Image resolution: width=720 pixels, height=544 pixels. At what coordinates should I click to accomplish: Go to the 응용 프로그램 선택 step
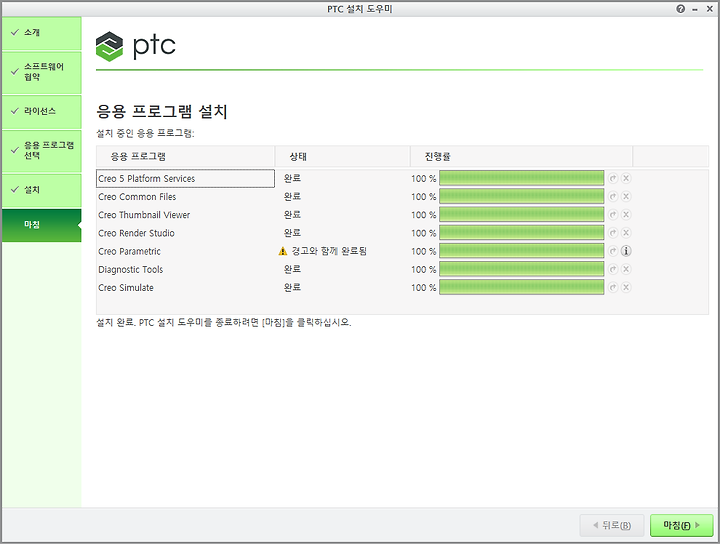pyautogui.click(x=41, y=151)
